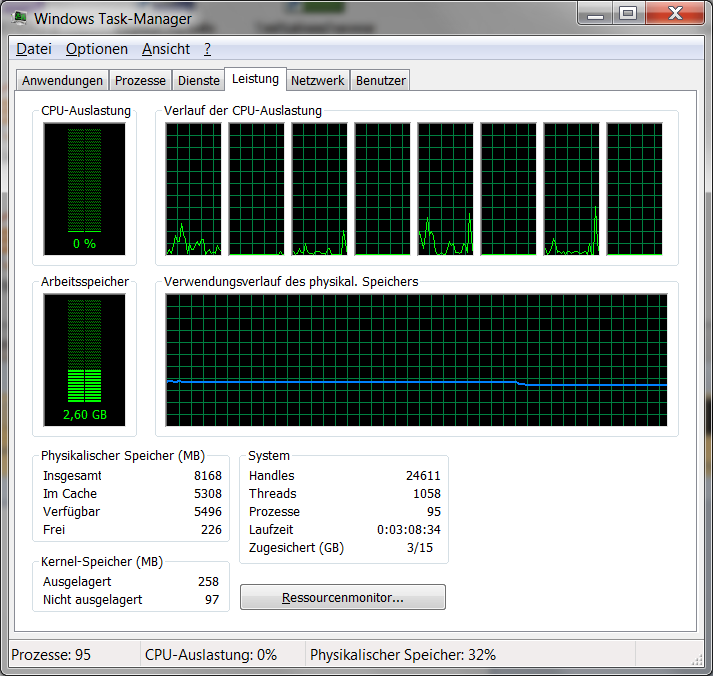The width and height of the screenshot is (713, 676).
Task: Click the Laufzeit value 0:03:08:34
Action: click(409, 530)
